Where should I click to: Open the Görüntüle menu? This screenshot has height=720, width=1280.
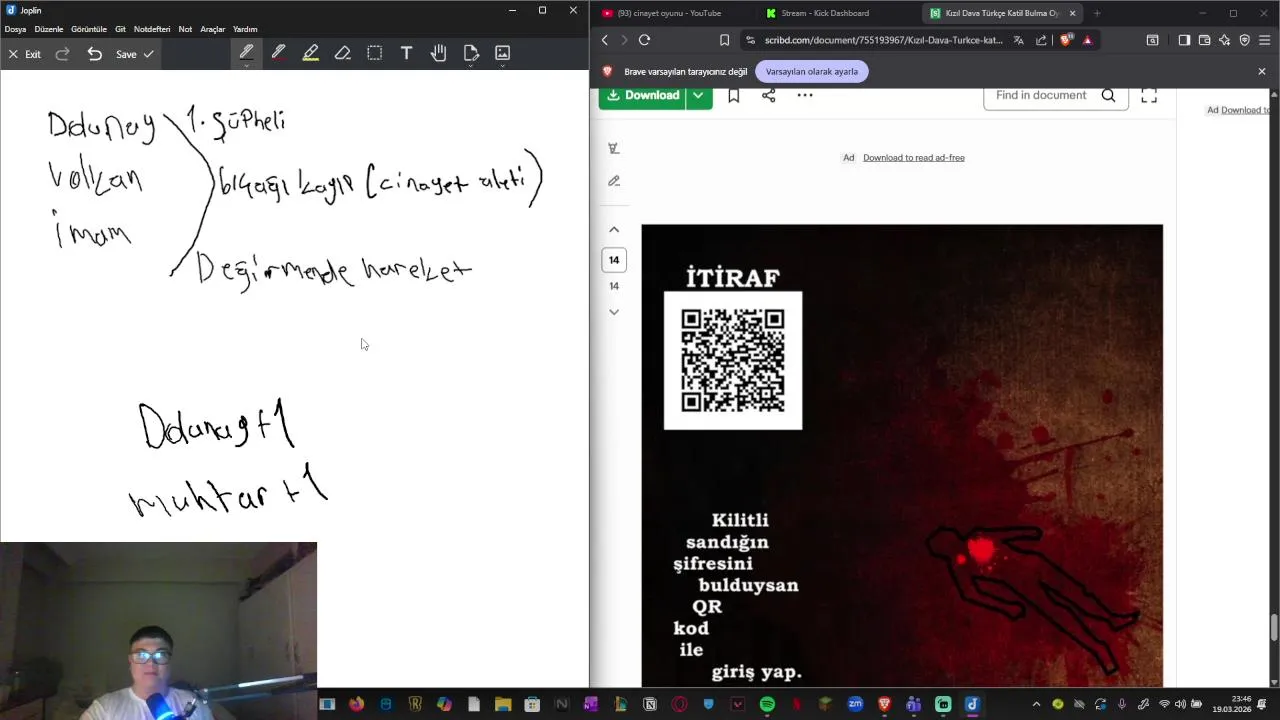point(89,29)
